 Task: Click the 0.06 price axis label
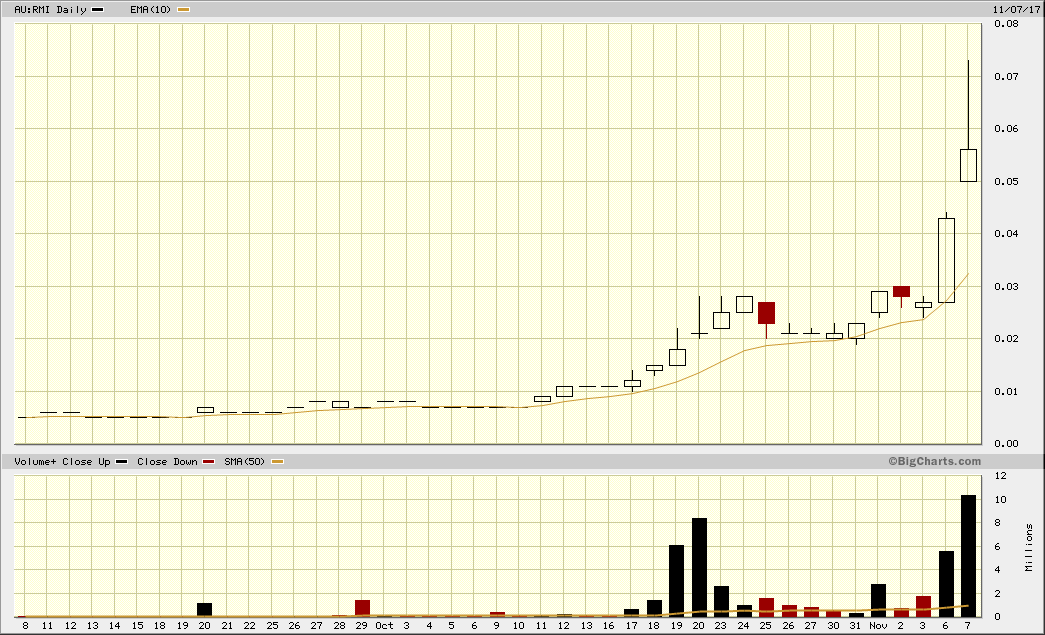pyautogui.click(x=1006, y=129)
